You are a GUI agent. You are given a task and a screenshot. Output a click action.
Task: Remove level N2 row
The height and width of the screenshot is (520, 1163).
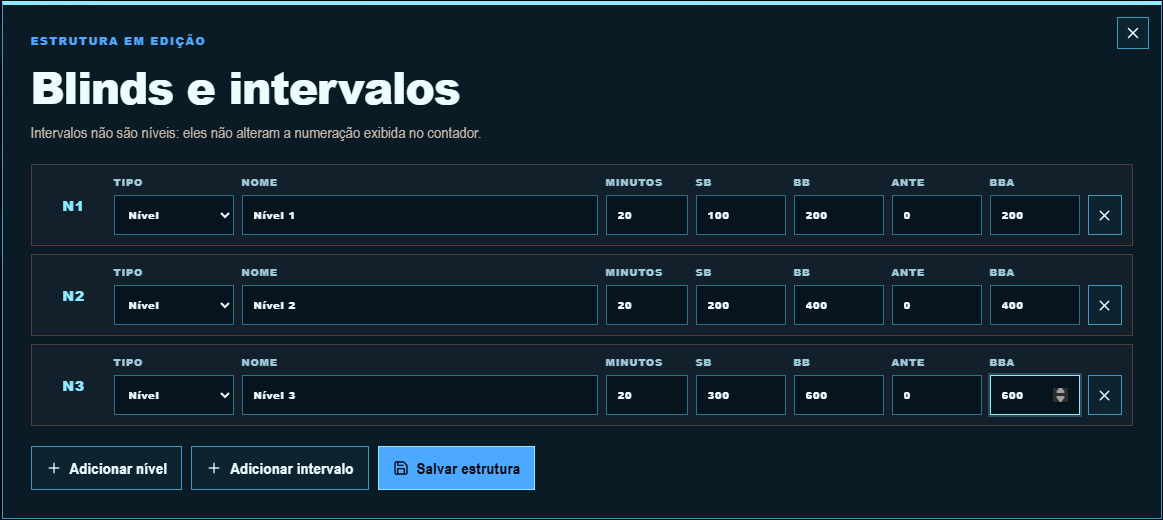1104,305
